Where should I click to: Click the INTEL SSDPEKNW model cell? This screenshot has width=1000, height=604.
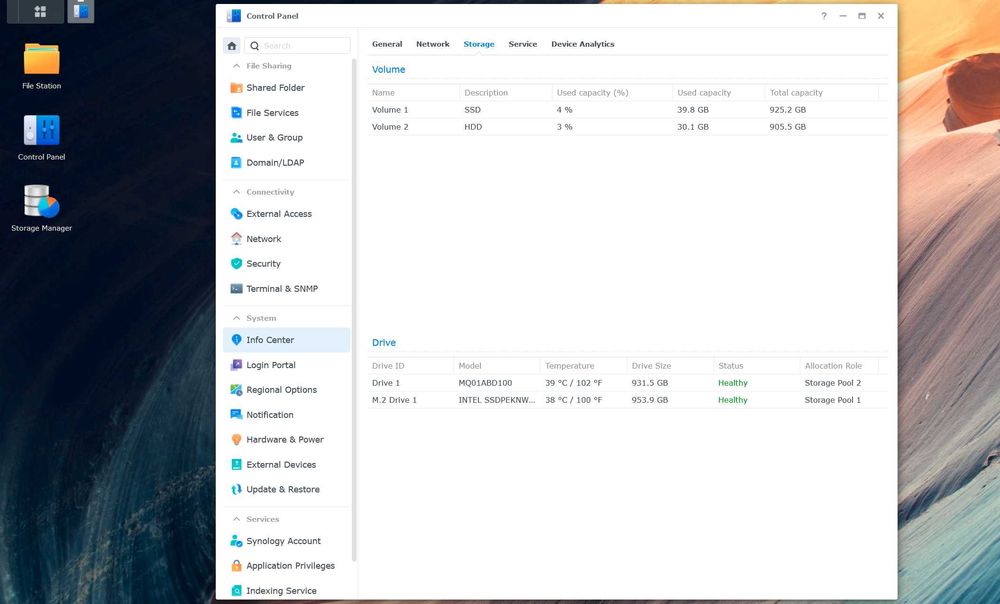(497, 400)
